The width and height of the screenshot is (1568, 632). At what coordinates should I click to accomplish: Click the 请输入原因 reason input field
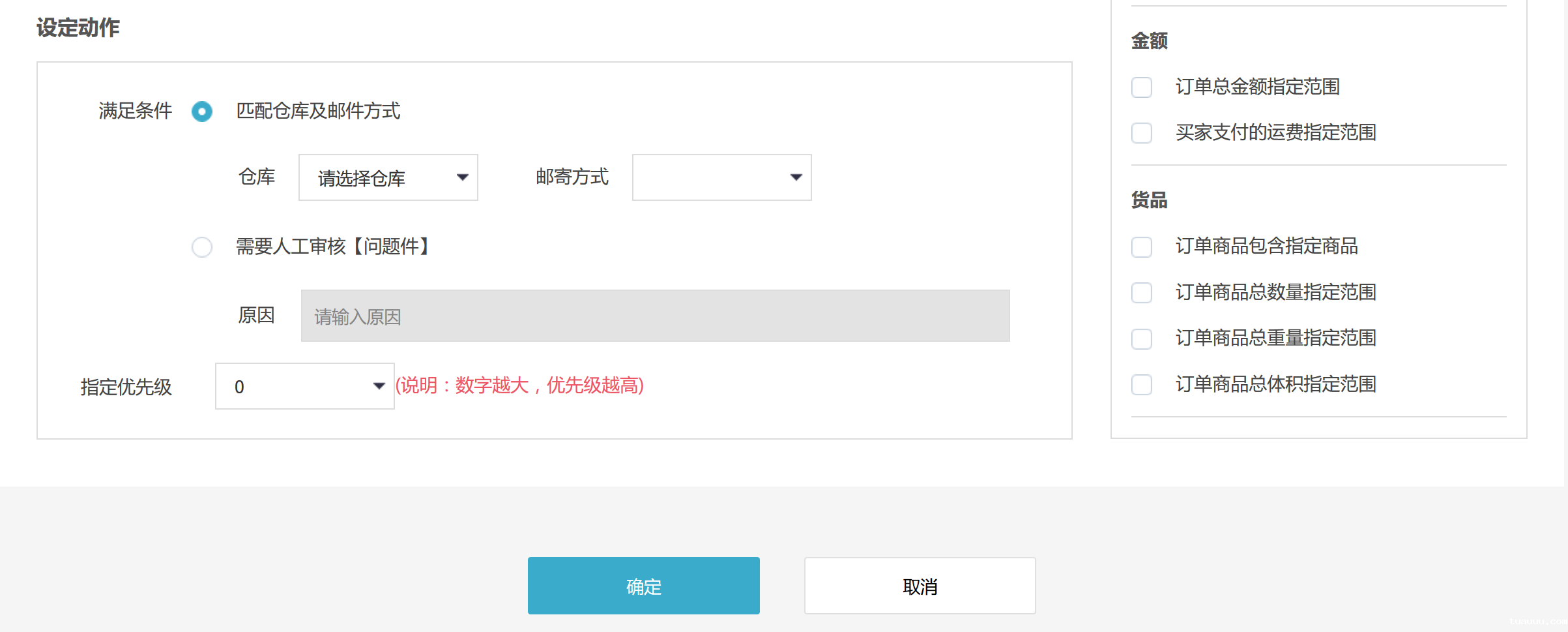pos(654,316)
